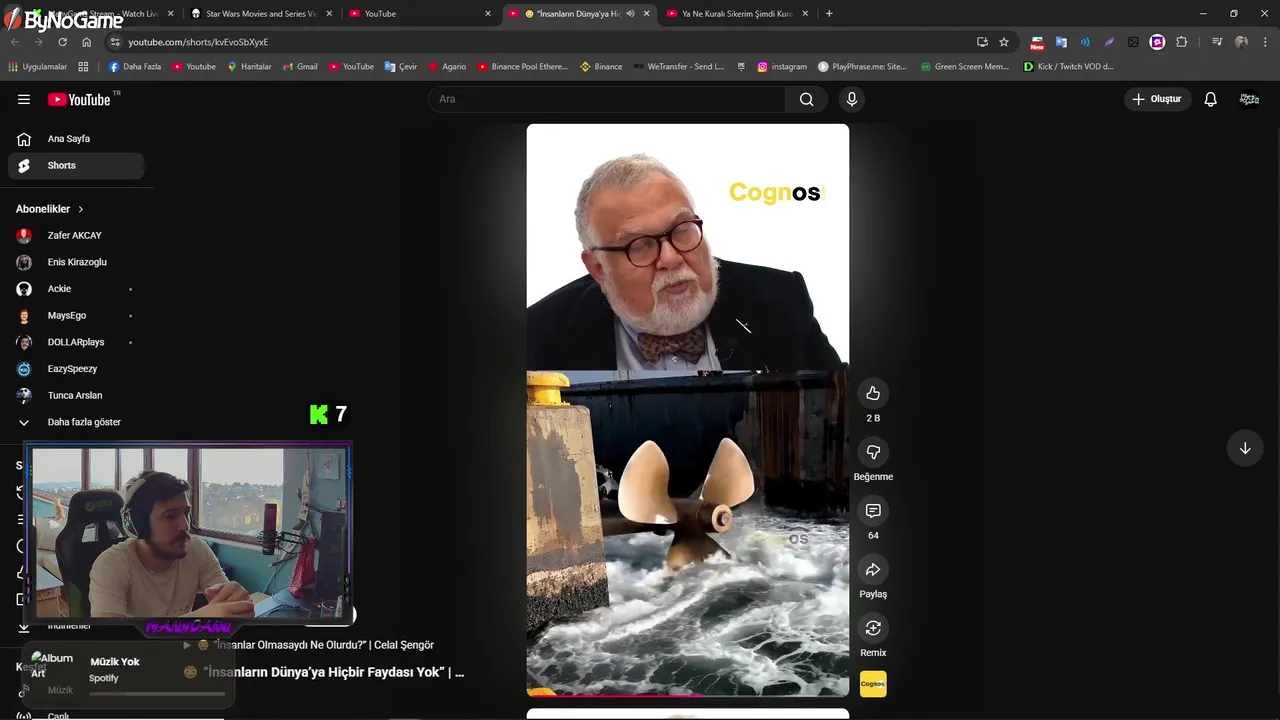Open Gmail bookmark
Viewport: 1280px width, 720px height.
(x=298, y=67)
